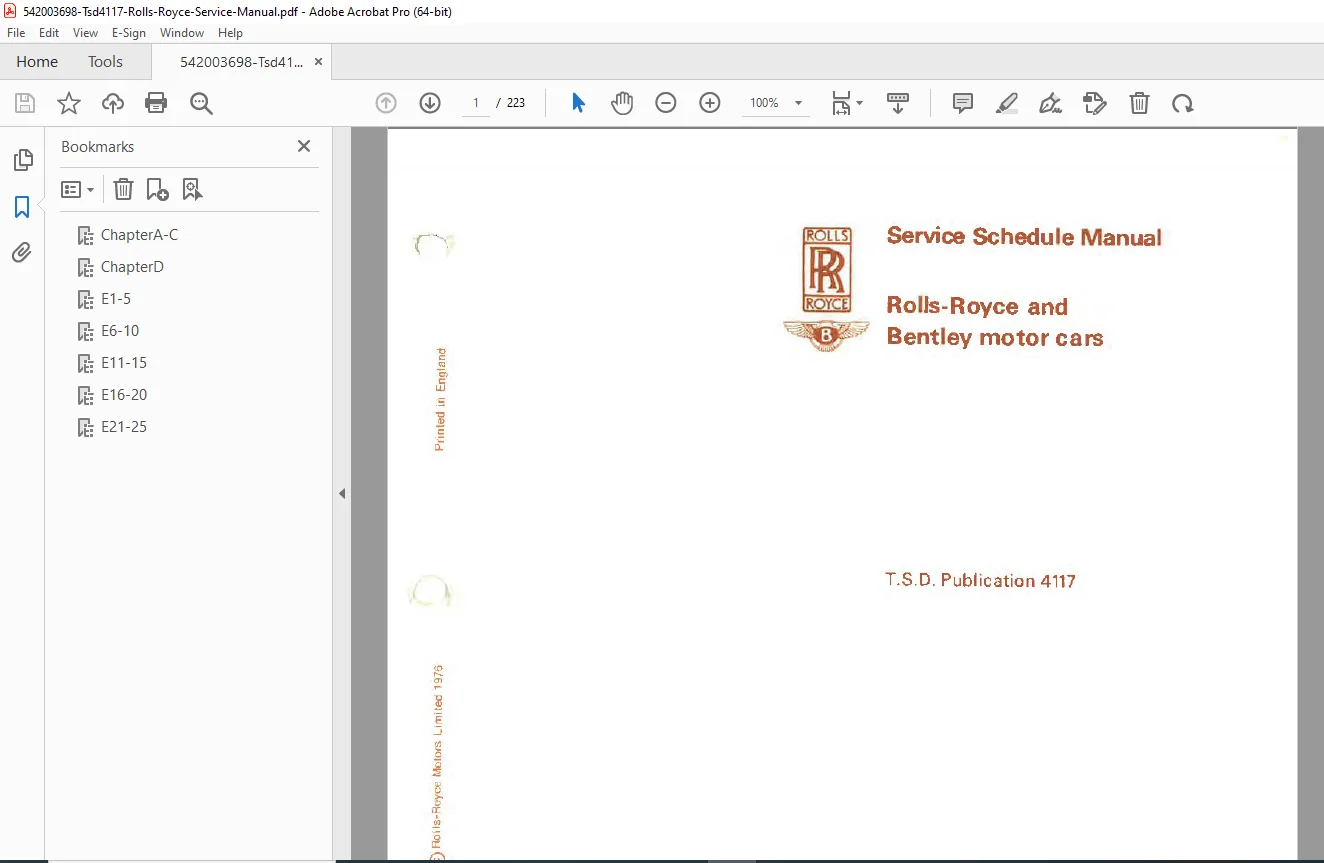This screenshot has height=863, width=1324.
Task: Click the 'T.S.D. Publication 4117' text
Action: (x=980, y=580)
